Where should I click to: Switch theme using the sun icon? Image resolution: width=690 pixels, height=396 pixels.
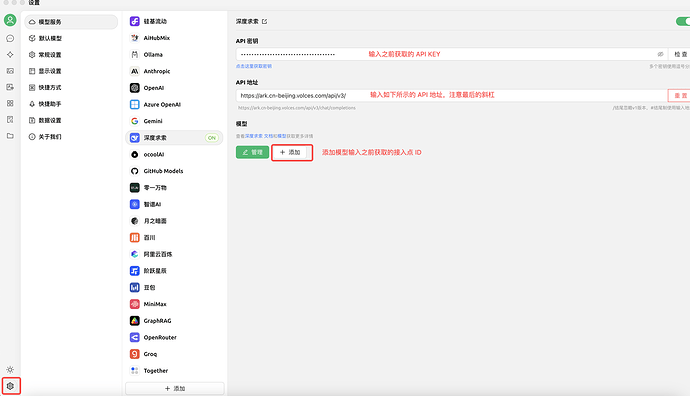10,370
